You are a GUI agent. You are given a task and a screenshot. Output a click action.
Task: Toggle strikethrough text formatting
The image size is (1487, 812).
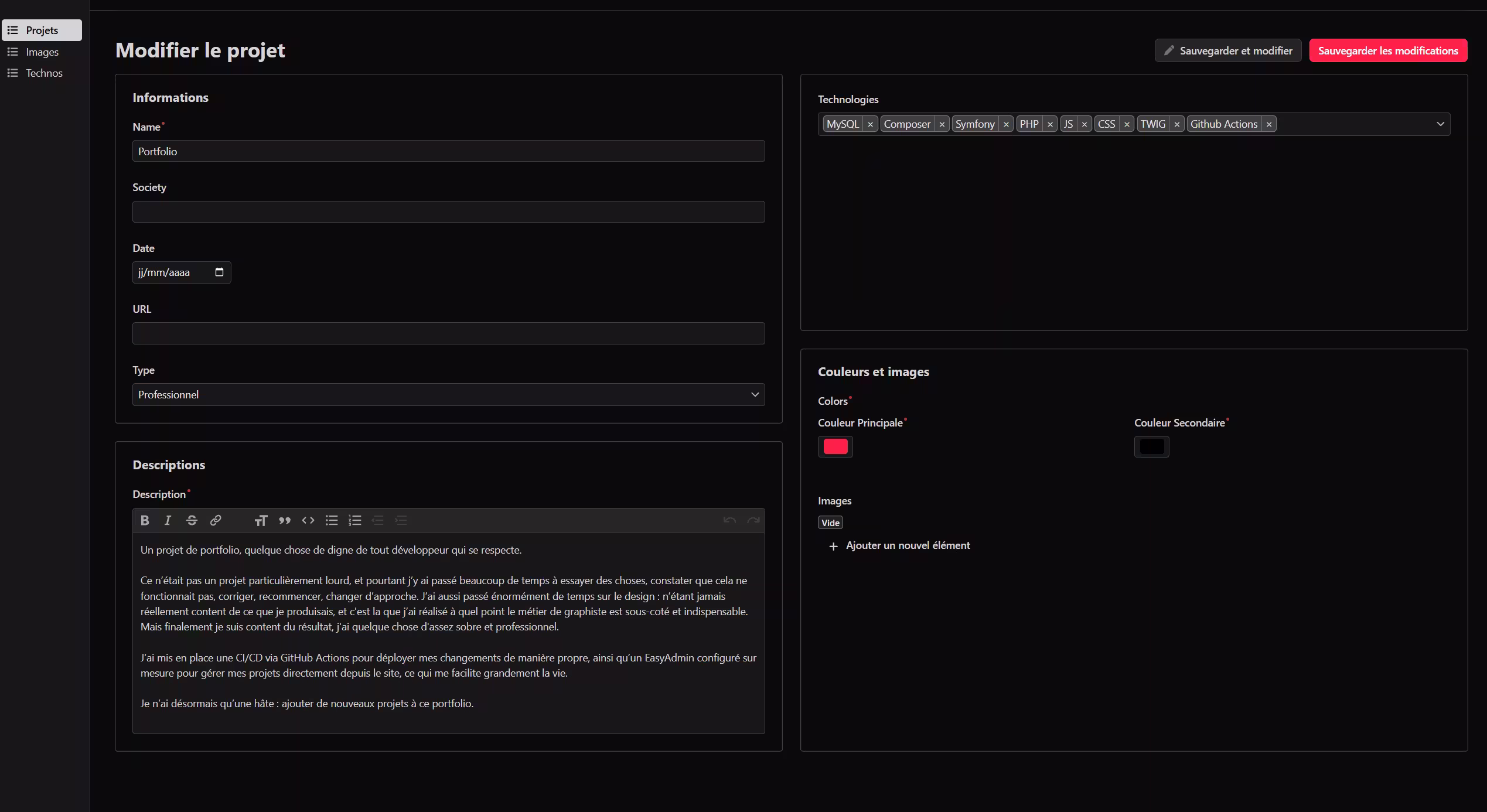coord(192,520)
